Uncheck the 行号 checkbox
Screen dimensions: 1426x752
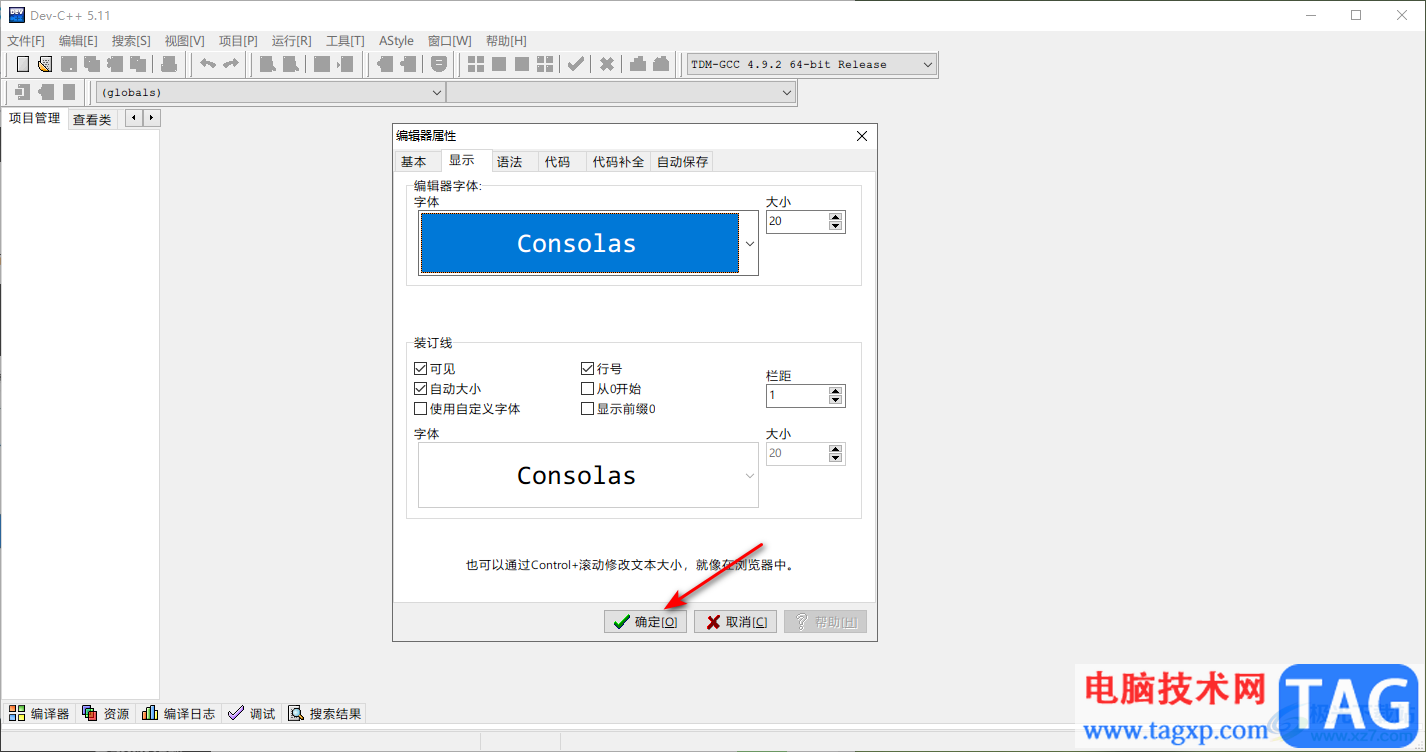(x=588, y=369)
